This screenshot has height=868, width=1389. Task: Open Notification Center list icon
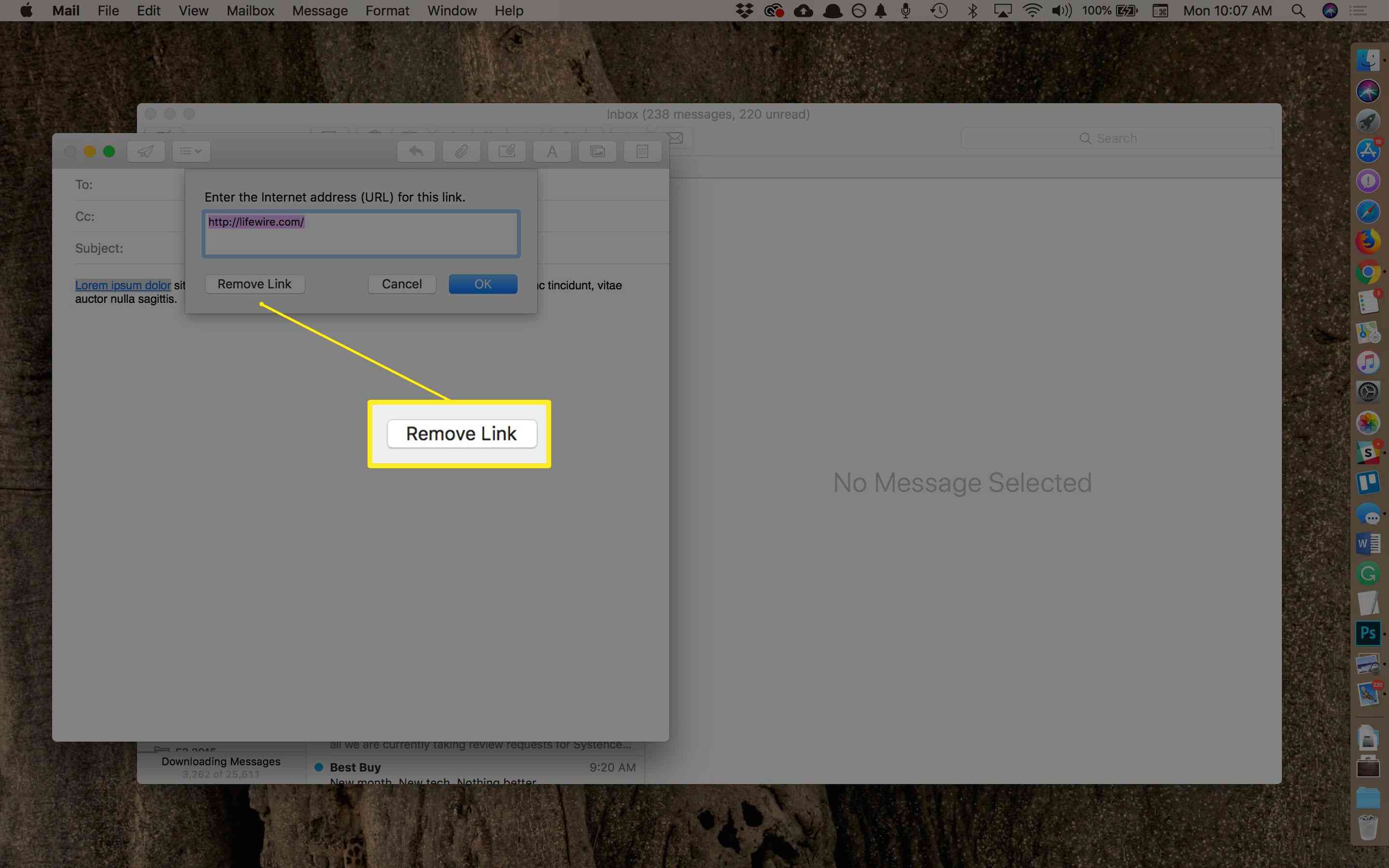[x=1358, y=10]
